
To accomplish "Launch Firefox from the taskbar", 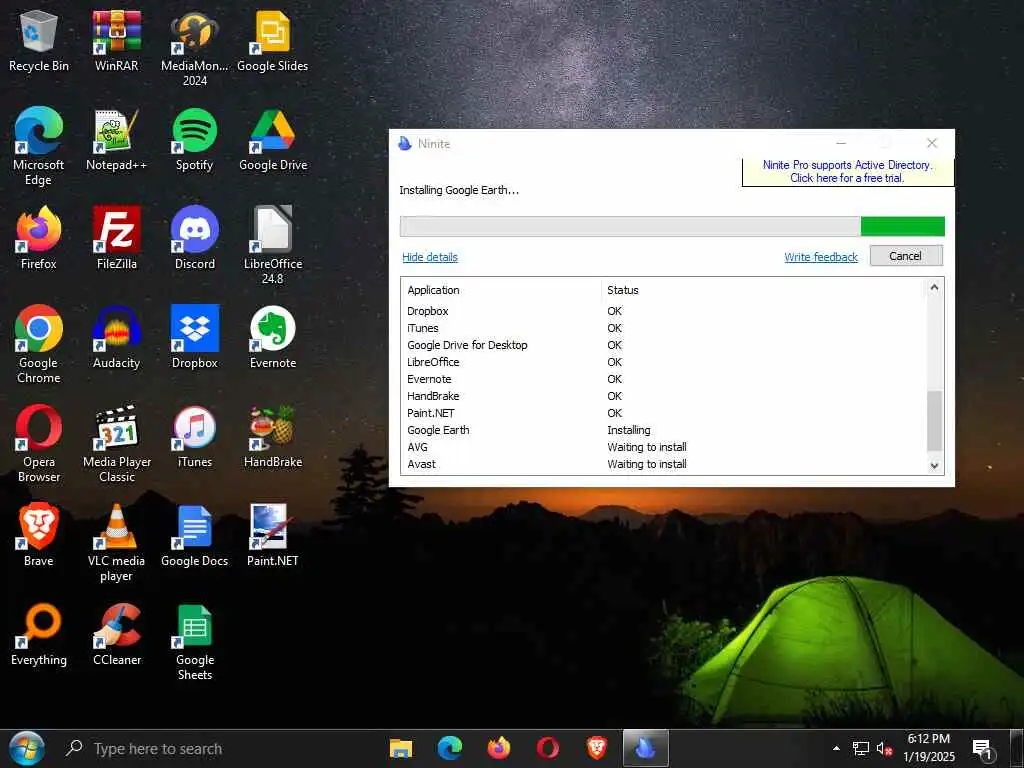I will pyautogui.click(x=498, y=748).
